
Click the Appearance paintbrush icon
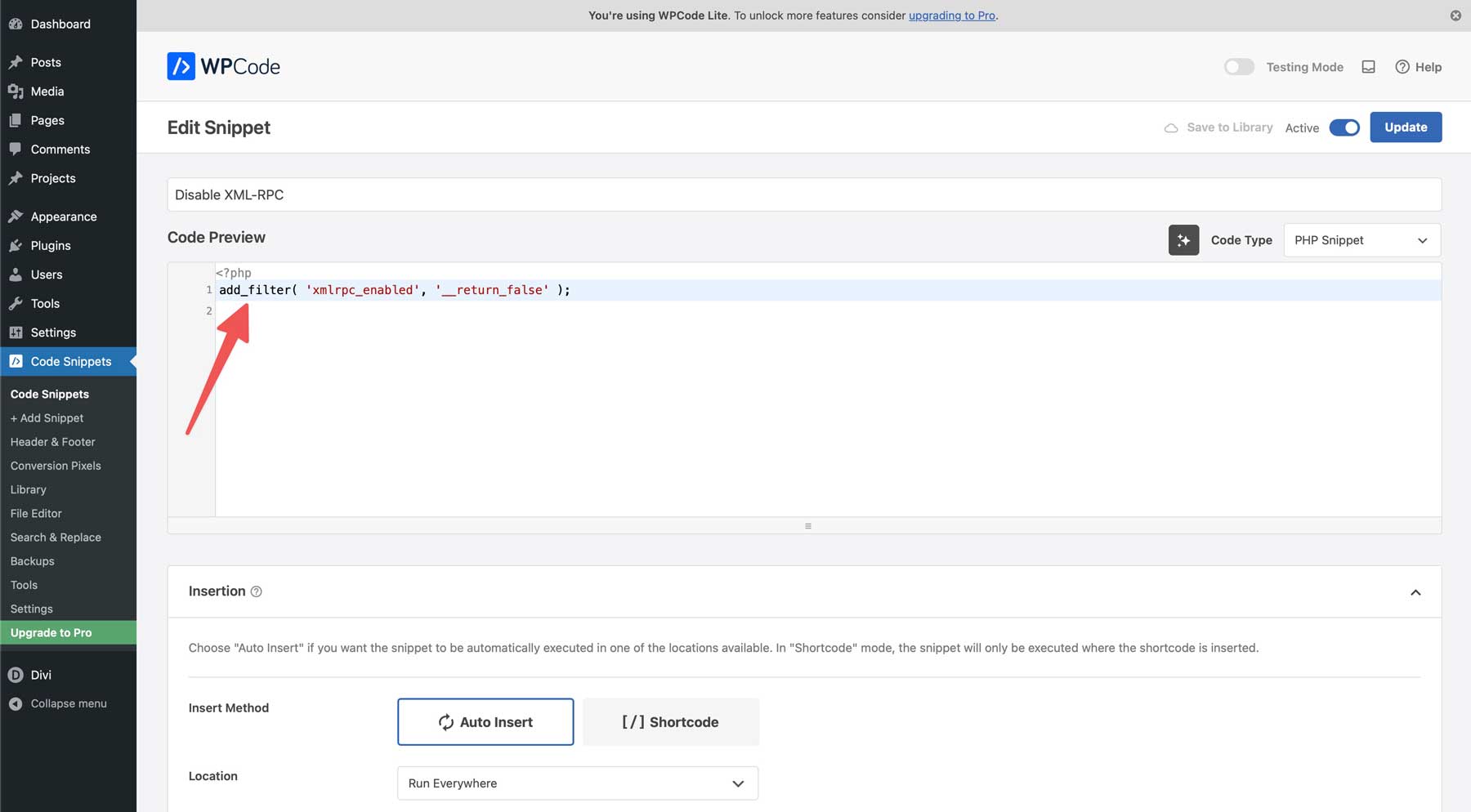tap(16, 216)
